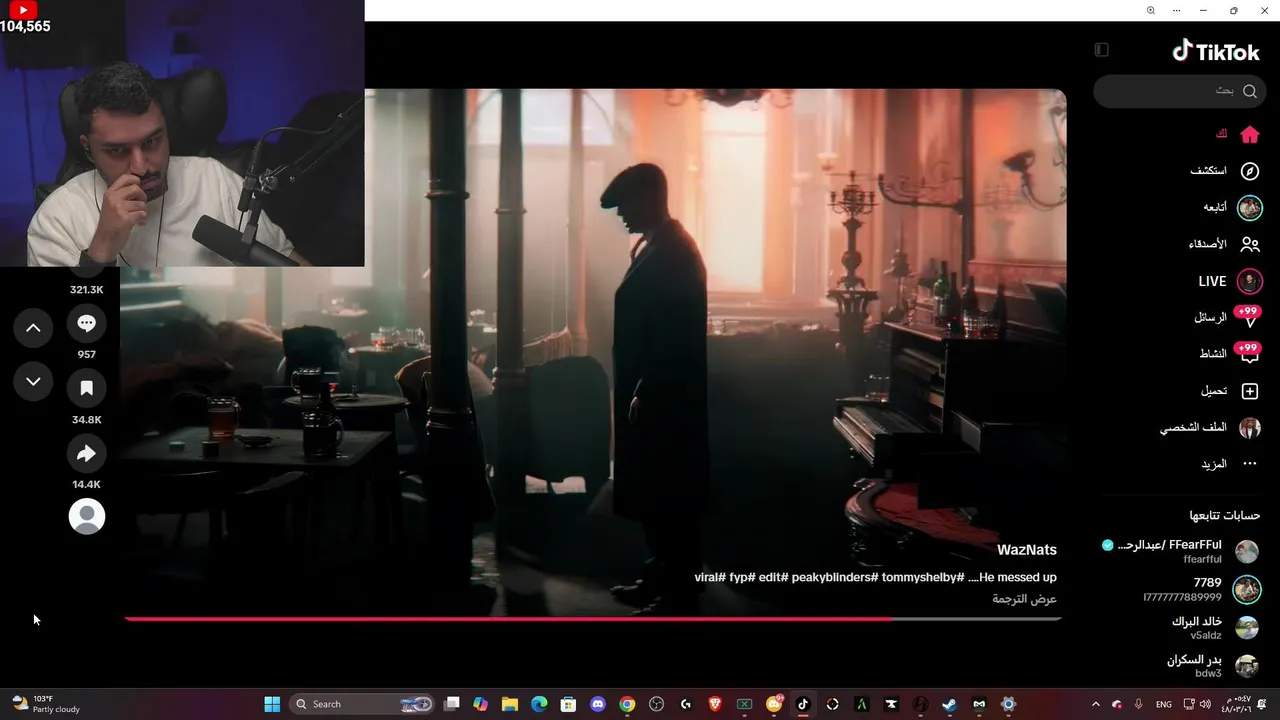Switch the ENG keyboard language indicator
Image resolution: width=1280 pixels, height=720 pixels.
(x=1164, y=704)
